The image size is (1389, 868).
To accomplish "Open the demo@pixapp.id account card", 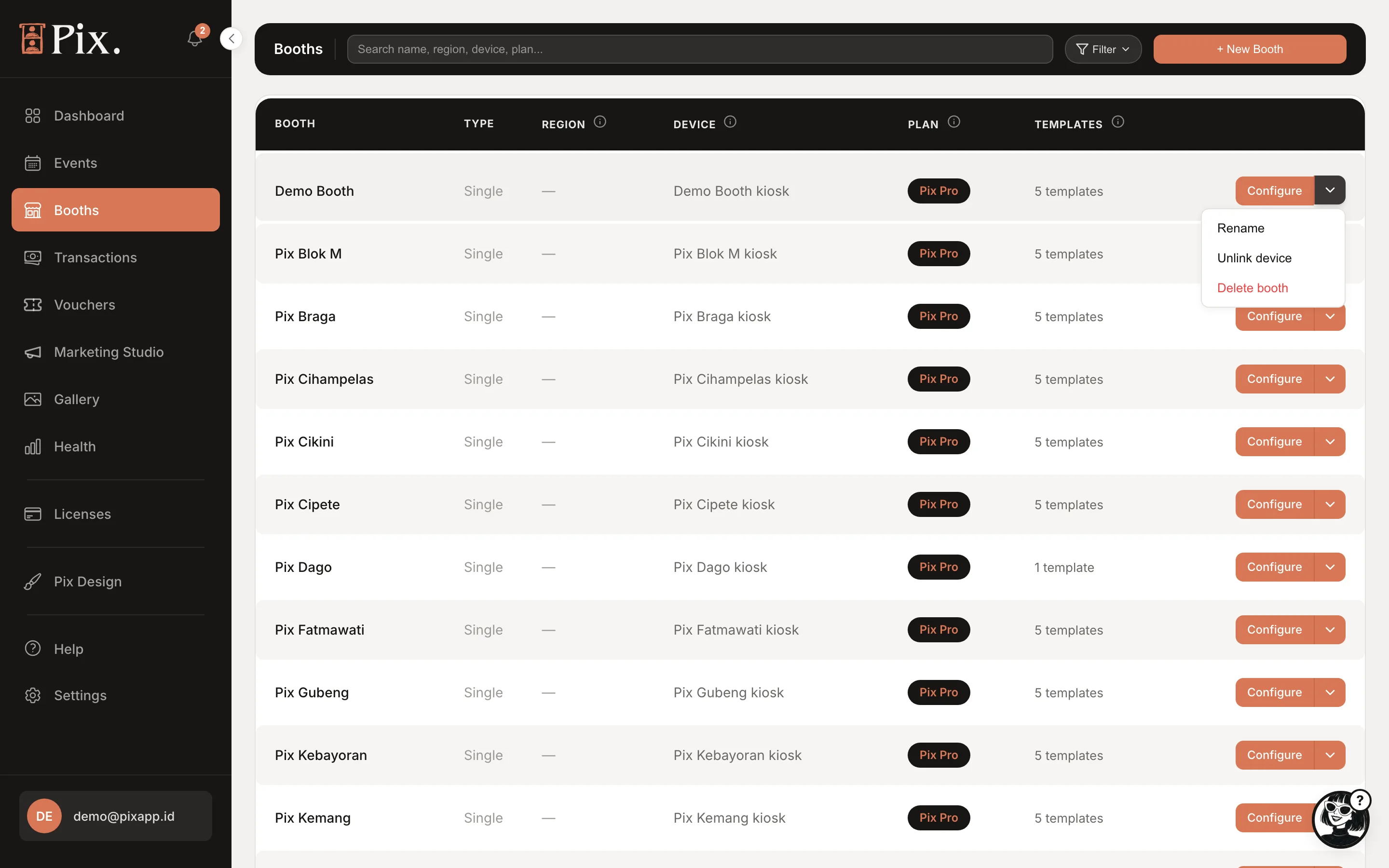I will [x=115, y=816].
